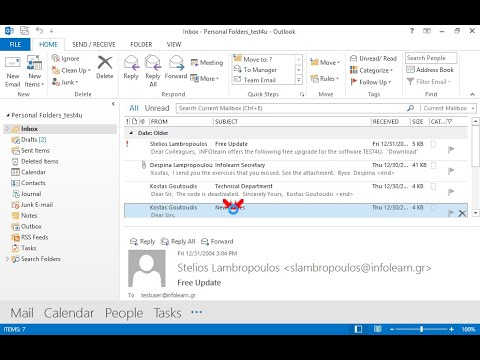Screen dimensions: 480x360
Task: Adjust the zoom slider handle
Action: pos(421,329)
